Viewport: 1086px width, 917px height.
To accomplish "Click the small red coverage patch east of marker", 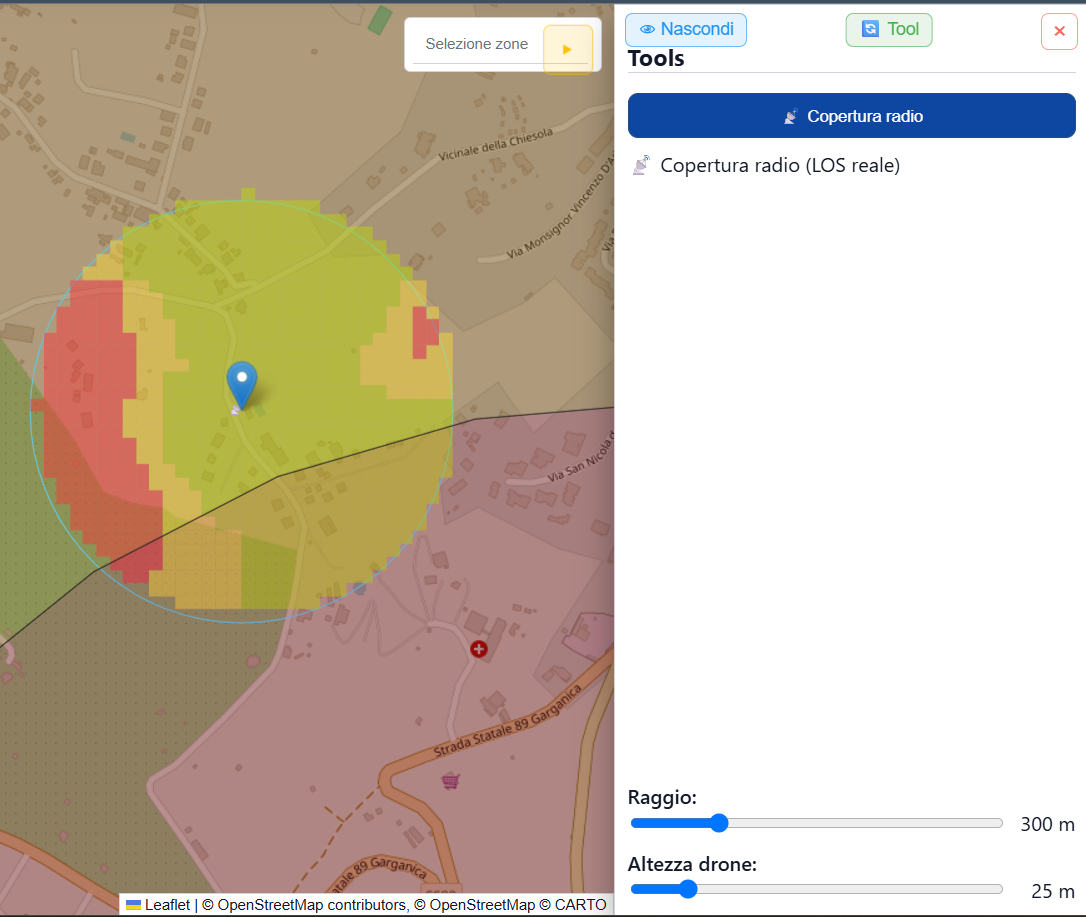I will tap(425, 332).
